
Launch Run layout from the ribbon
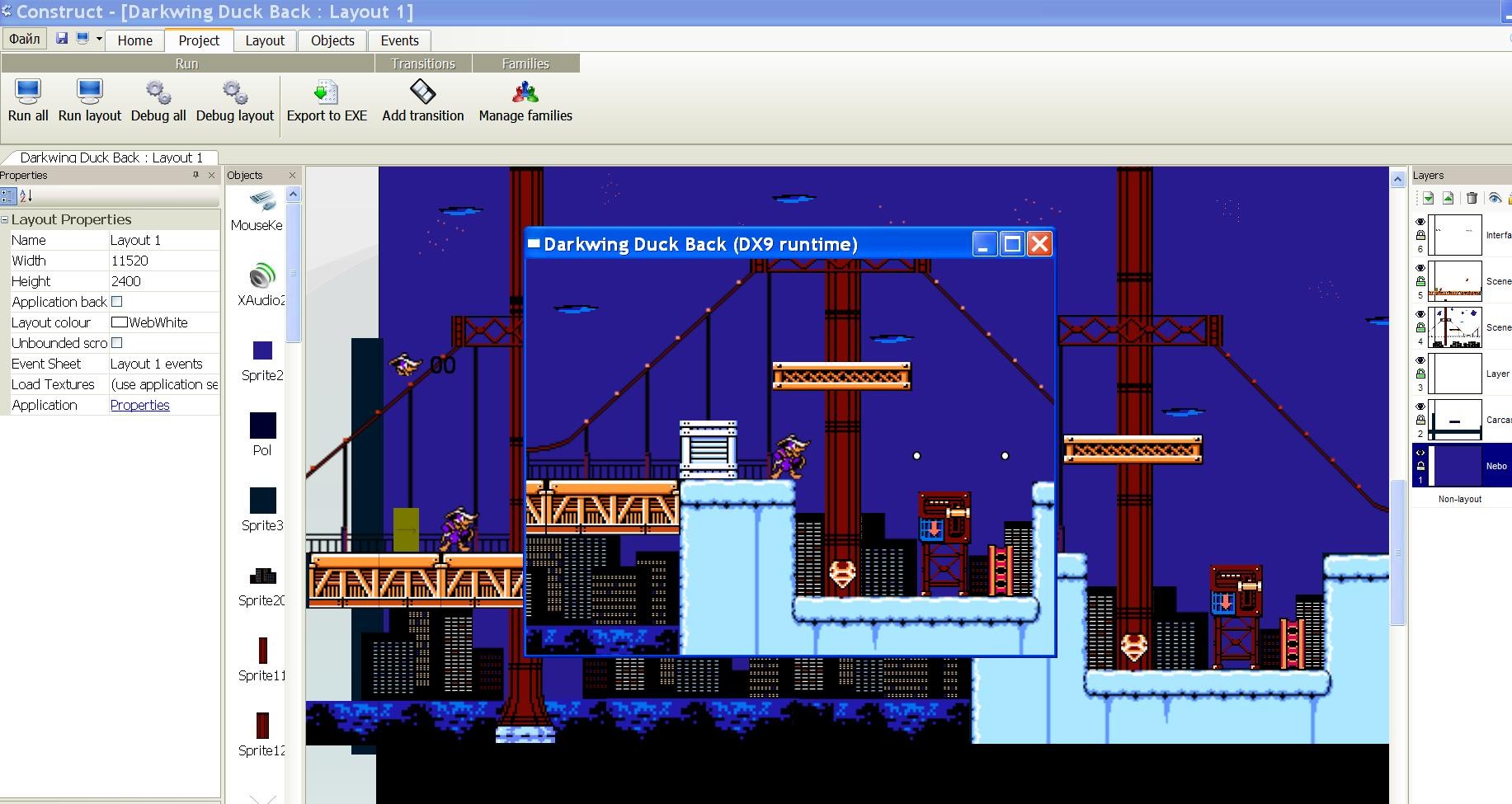point(89,92)
